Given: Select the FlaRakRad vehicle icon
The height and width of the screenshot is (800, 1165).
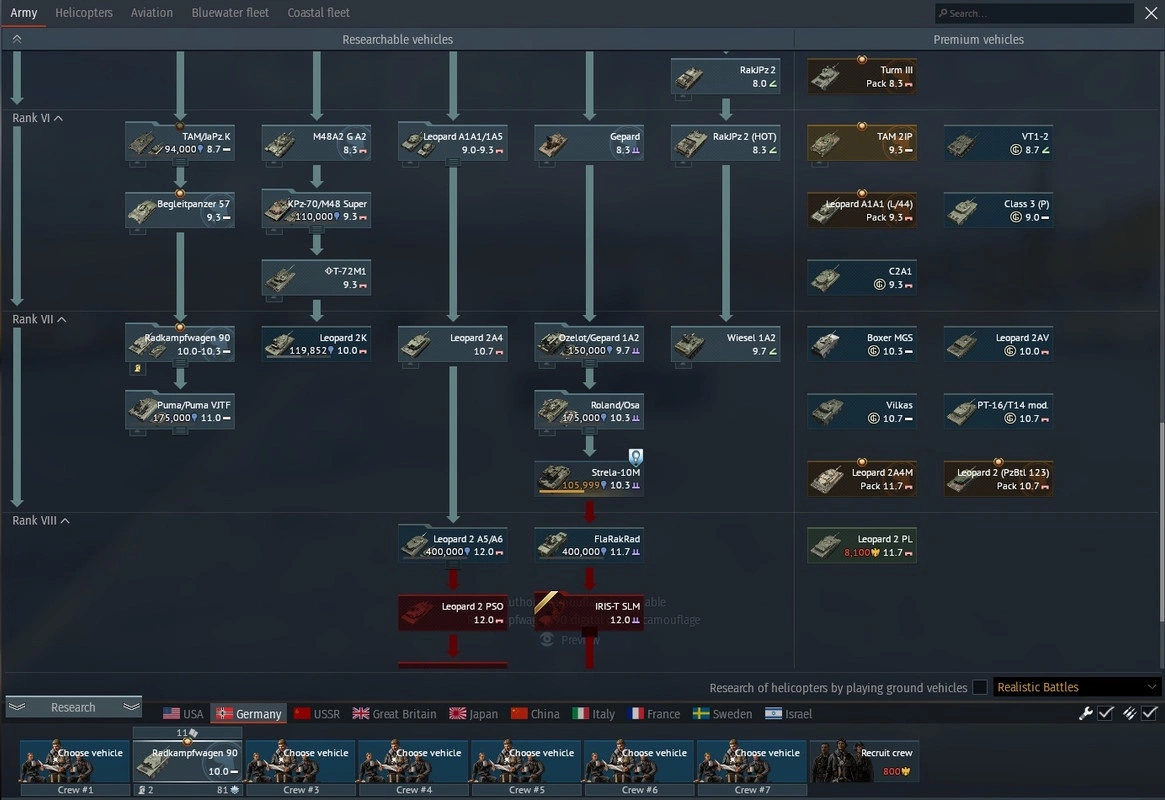Looking at the screenshot, I should click(589, 545).
